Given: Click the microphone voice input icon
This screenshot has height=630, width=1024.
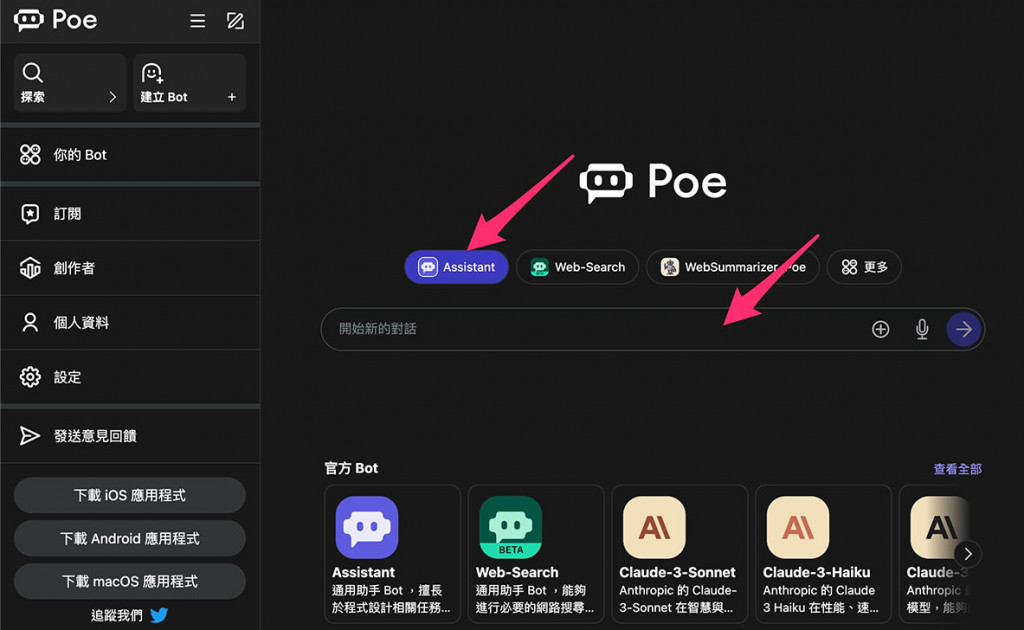Looking at the screenshot, I should coord(922,329).
